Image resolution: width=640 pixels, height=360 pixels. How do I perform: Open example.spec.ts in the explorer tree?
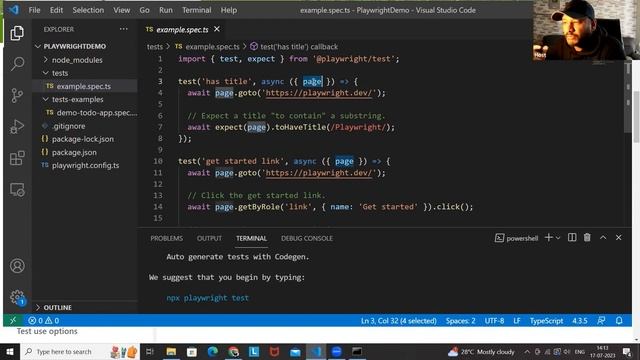click(84, 86)
